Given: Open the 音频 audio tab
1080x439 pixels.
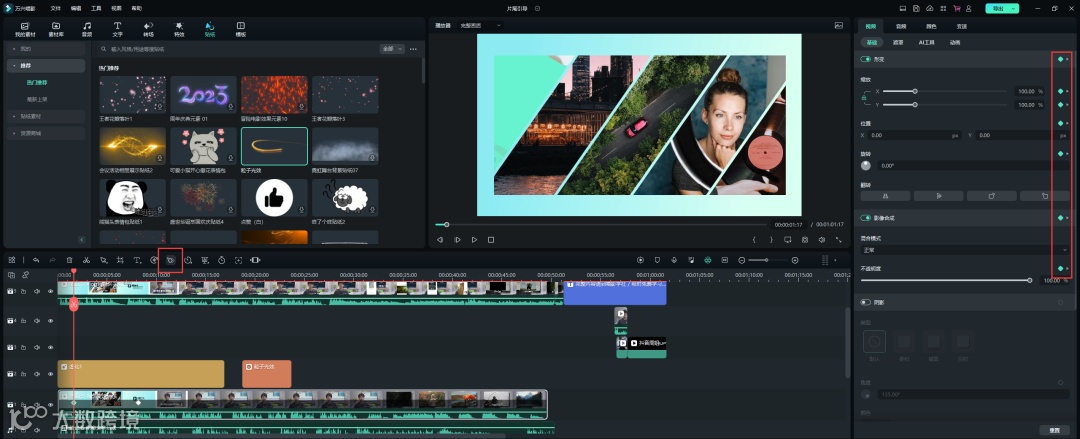Looking at the screenshot, I should pyautogui.click(x=87, y=29).
